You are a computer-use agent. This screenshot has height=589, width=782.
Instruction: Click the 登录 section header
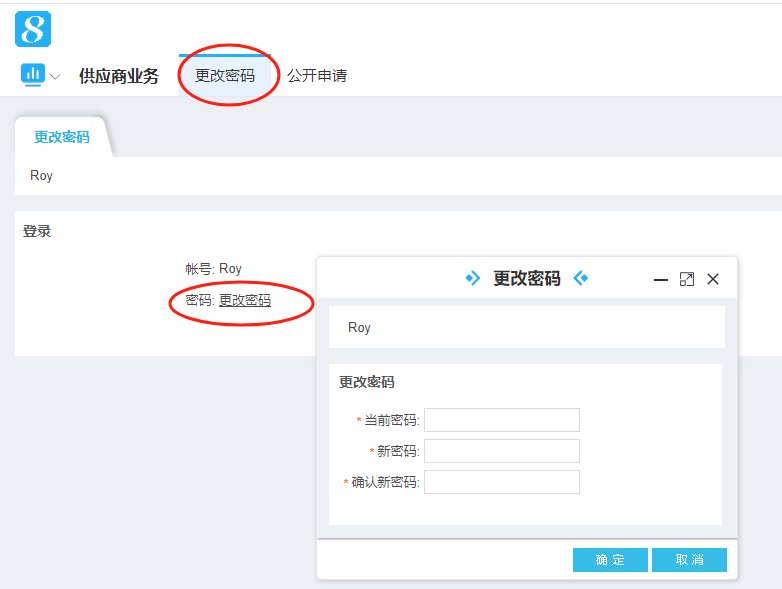[37, 231]
